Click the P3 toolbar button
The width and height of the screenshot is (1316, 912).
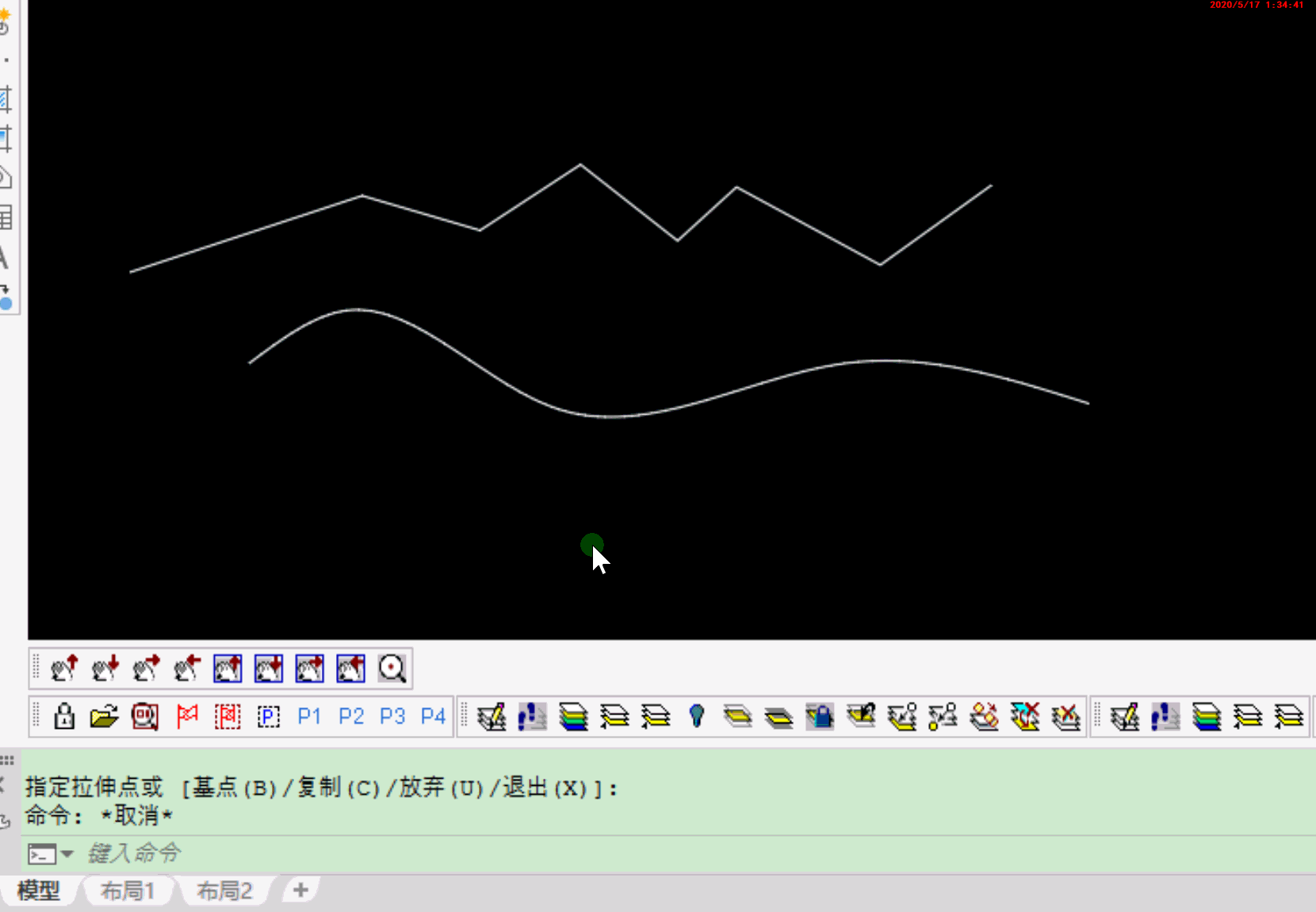pyautogui.click(x=392, y=716)
